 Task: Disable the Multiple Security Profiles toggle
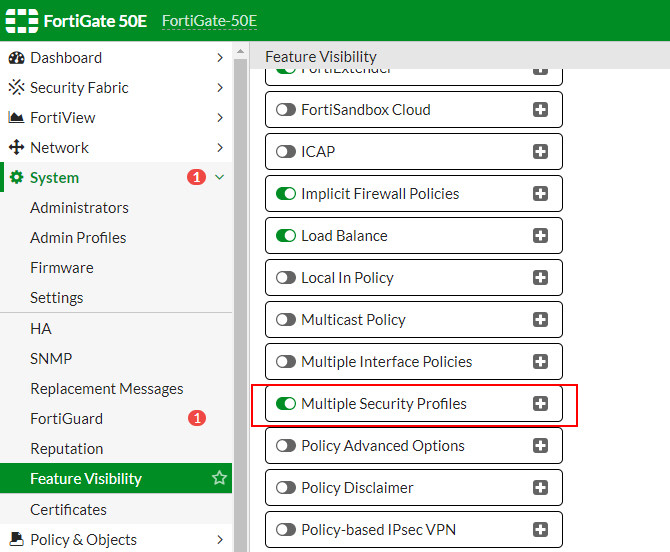(286, 404)
